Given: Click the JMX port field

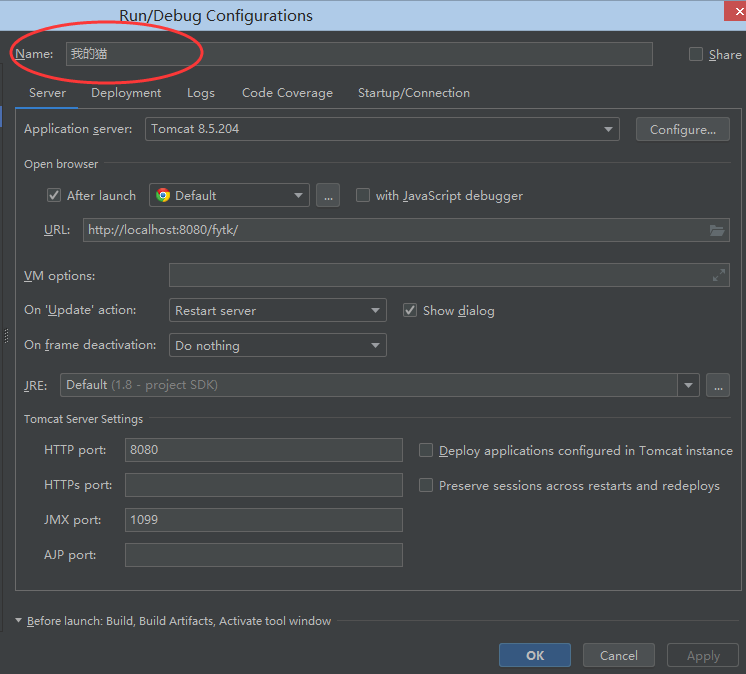Looking at the screenshot, I should 264,520.
